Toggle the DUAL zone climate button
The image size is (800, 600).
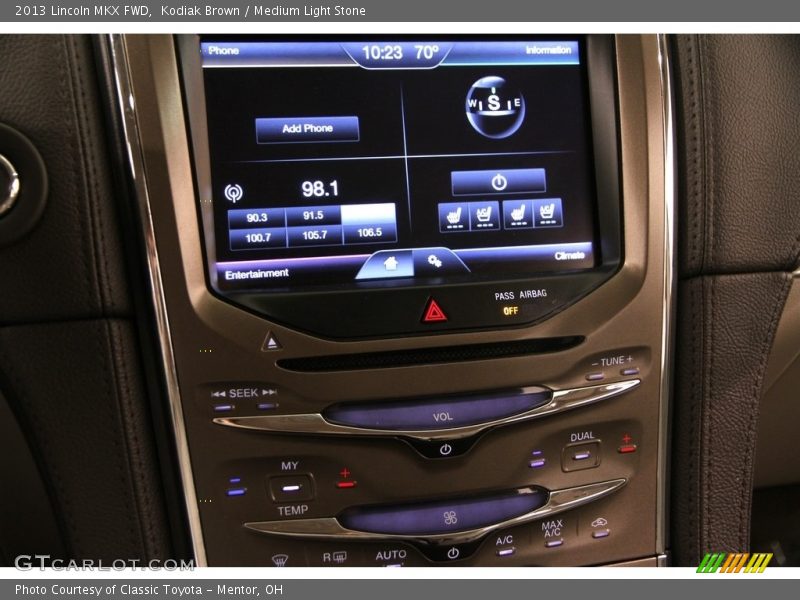coord(581,453)
